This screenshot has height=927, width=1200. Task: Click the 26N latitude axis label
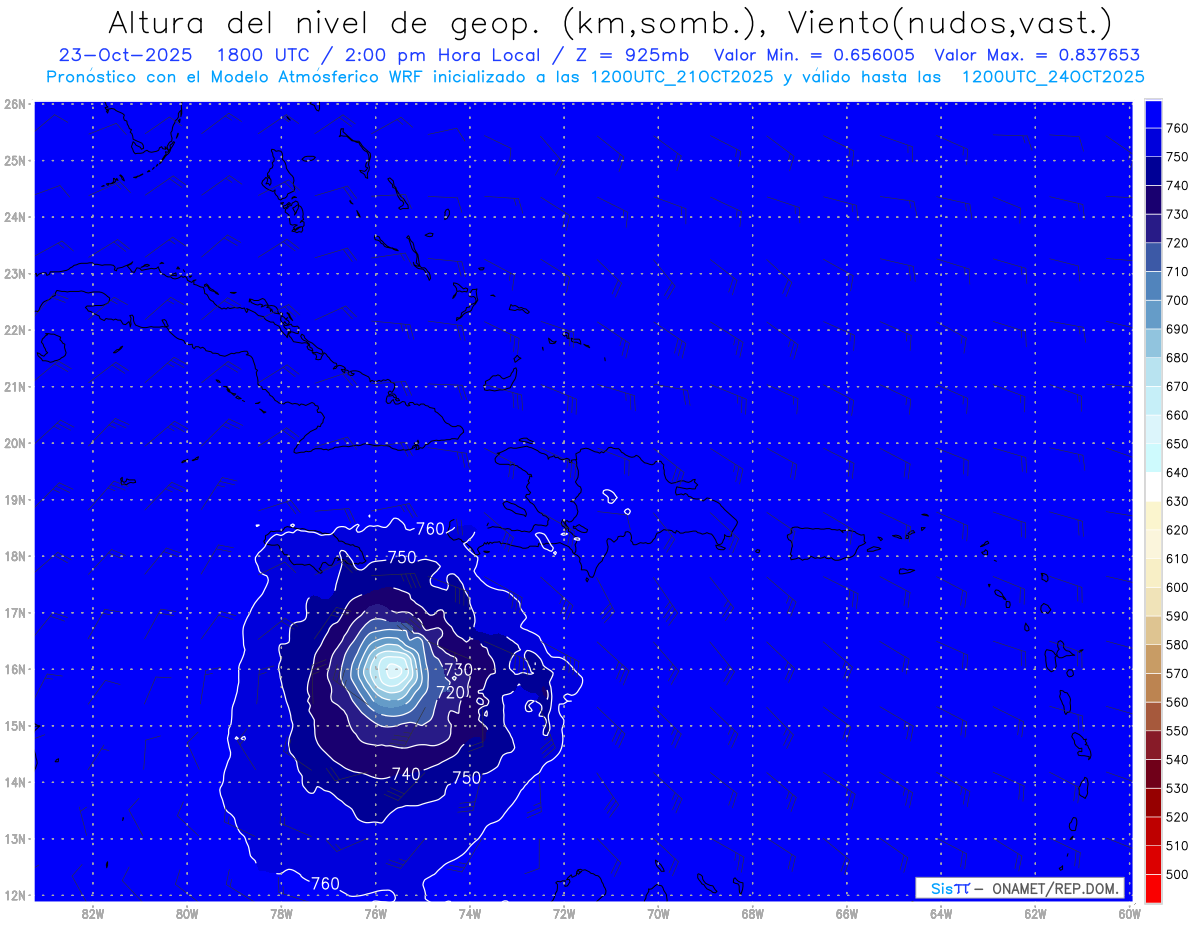pyautogui.click(x=14, y=104)
